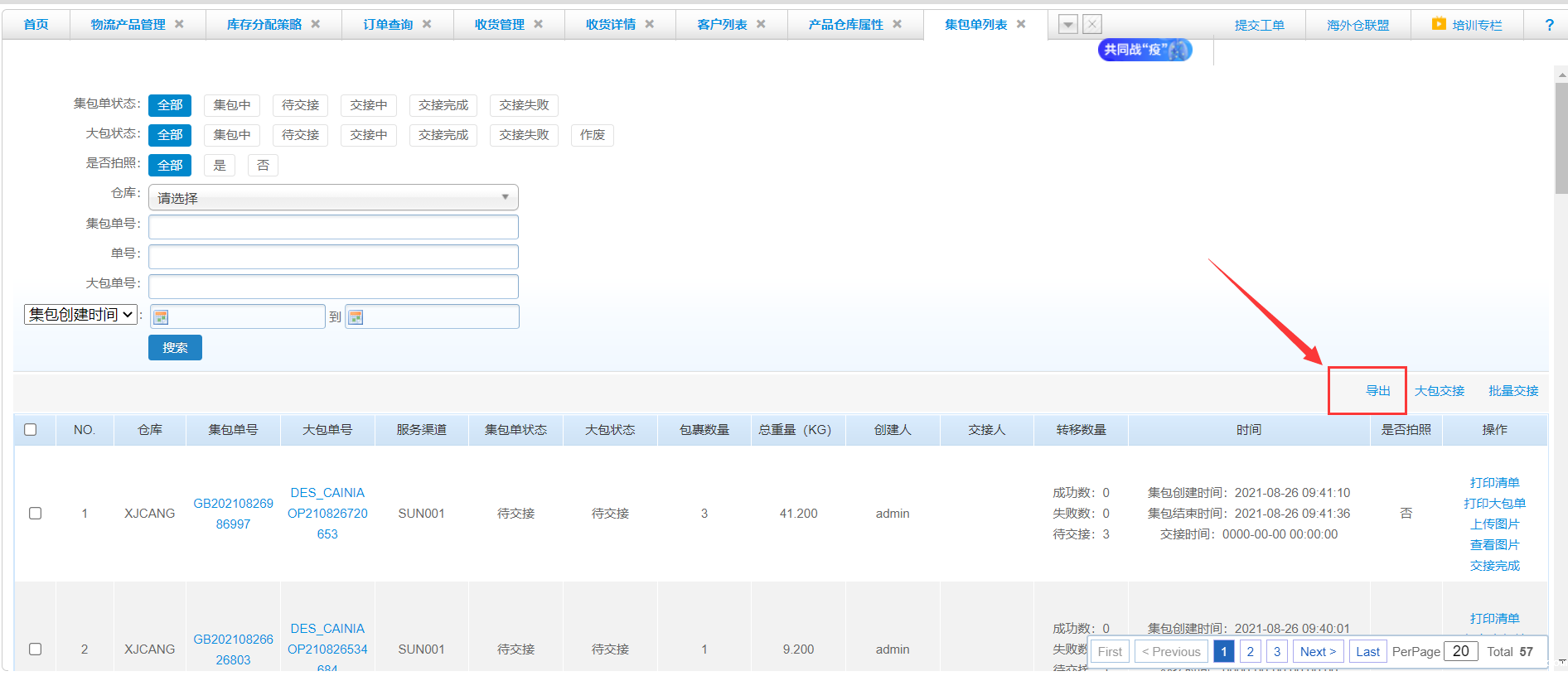1568x676 pixels.
Task: Open the 培训专栏 video icon
Action: point(1439,24)
